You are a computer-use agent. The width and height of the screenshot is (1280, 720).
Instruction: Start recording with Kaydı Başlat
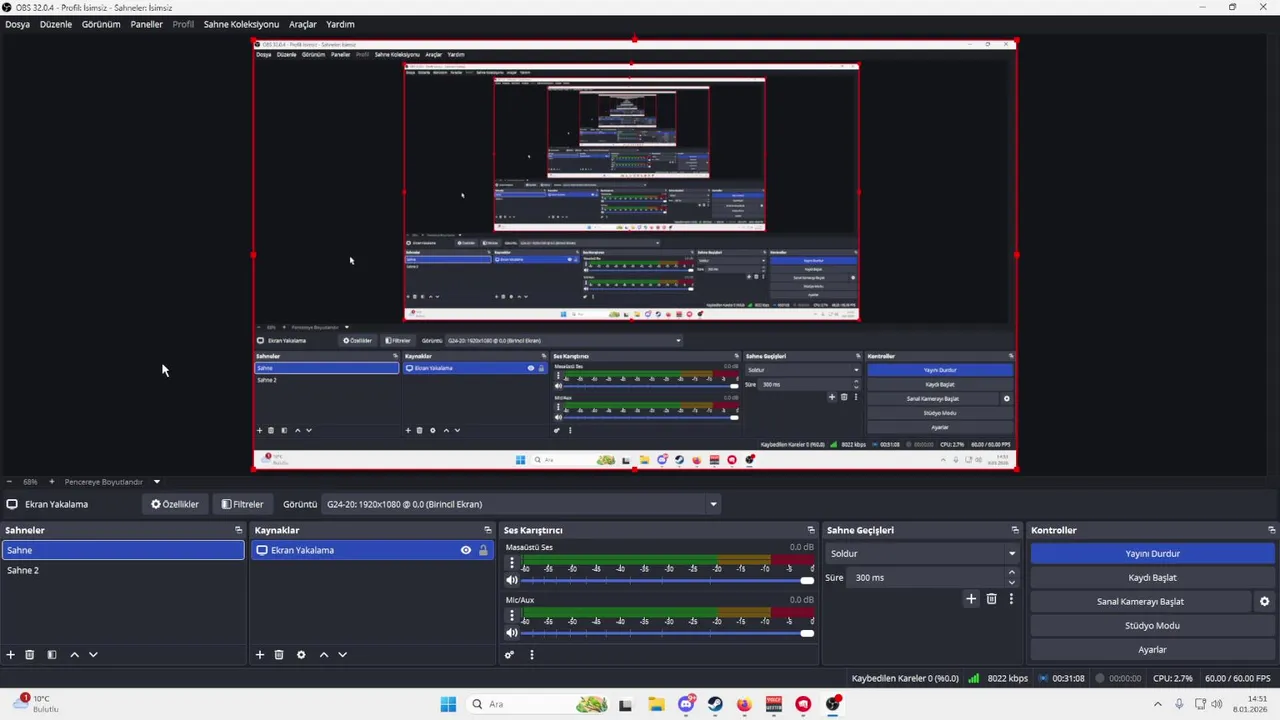(x=1153, y=577)
